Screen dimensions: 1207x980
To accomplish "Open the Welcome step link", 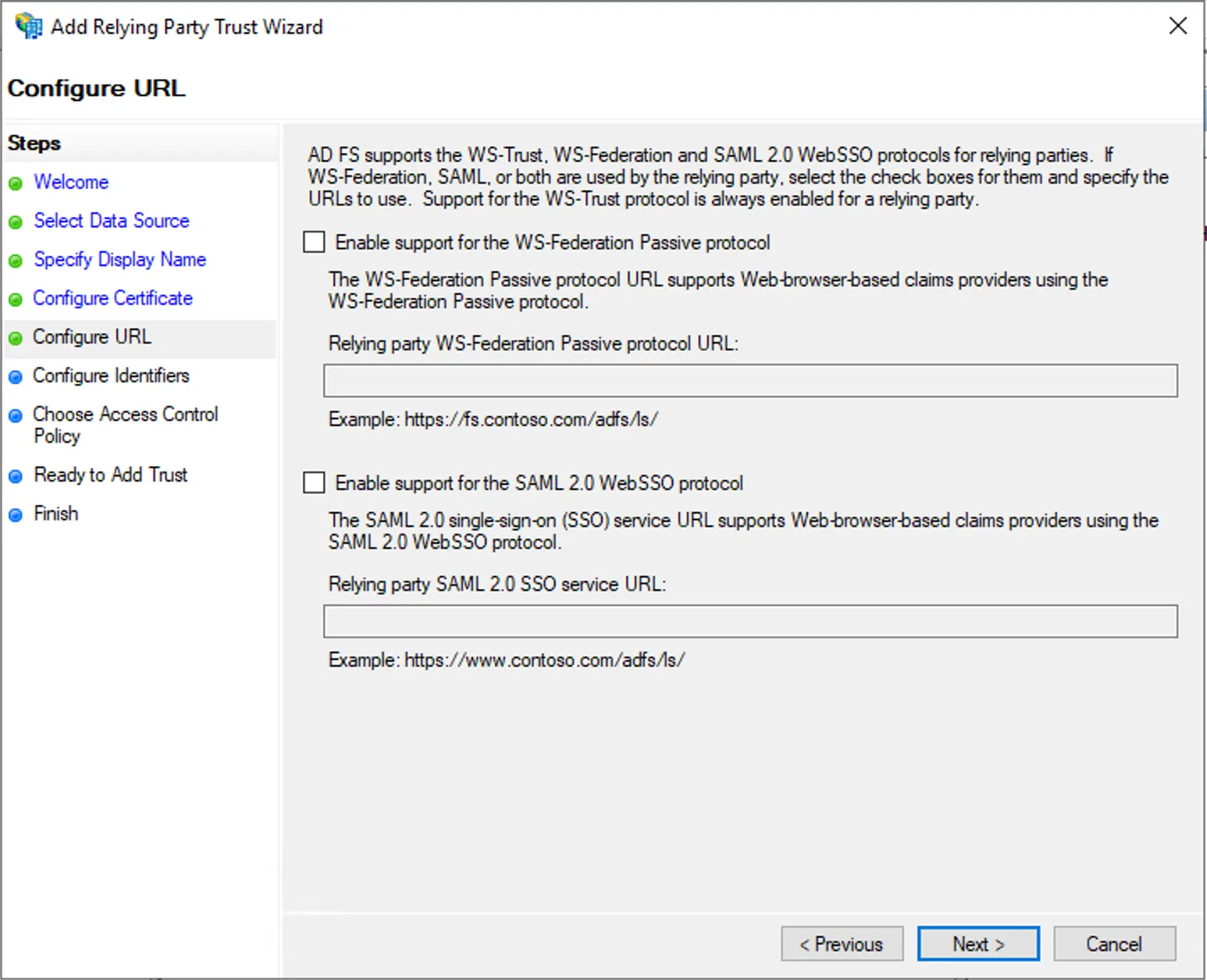I will [71, 182].
